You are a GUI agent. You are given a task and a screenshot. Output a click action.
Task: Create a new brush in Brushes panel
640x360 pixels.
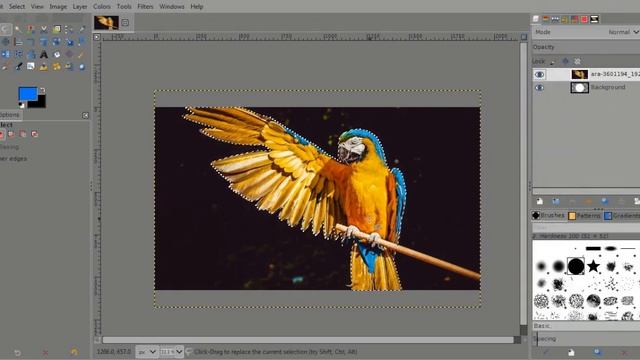[571, 352]
